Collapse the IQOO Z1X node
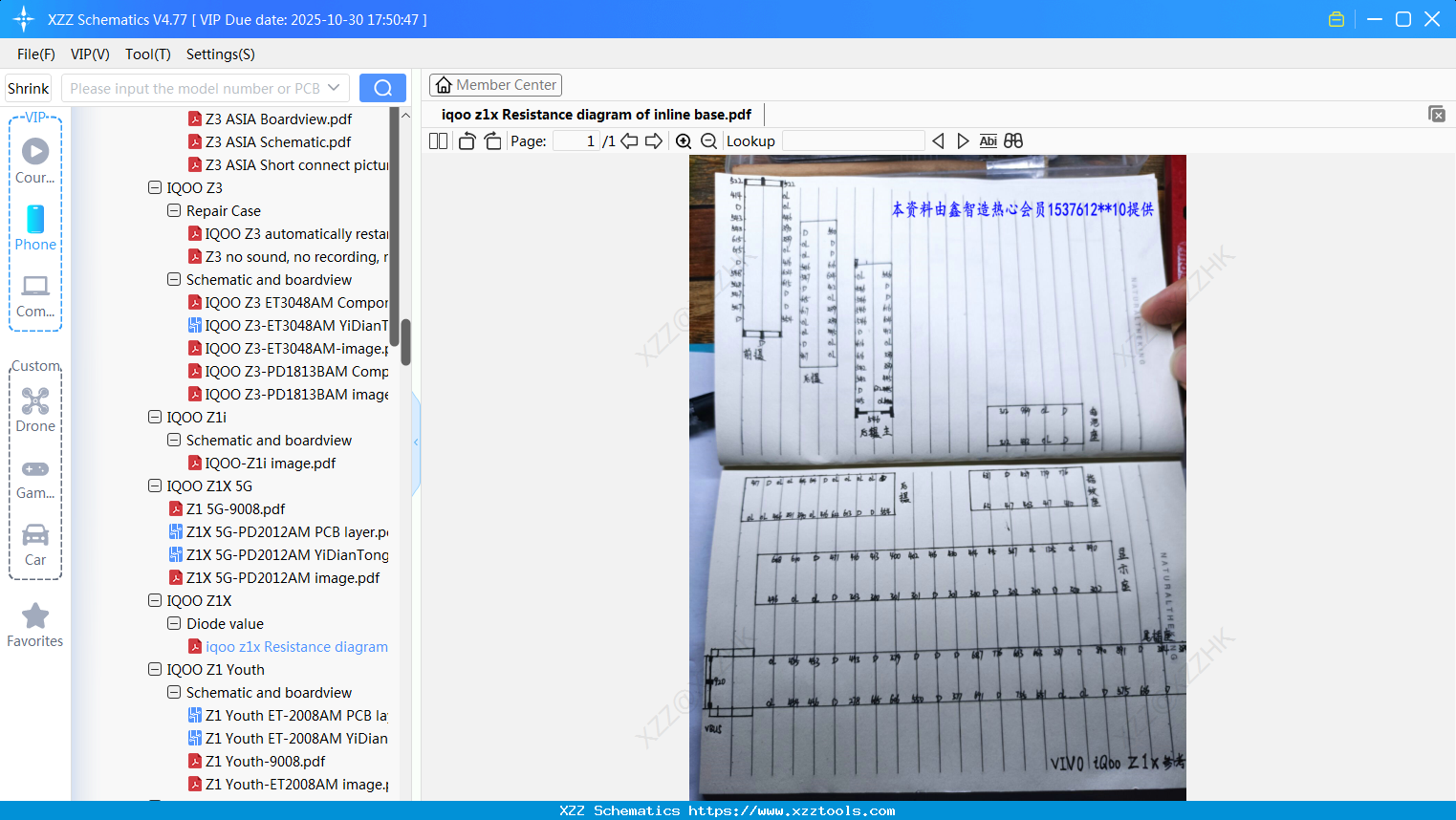1456x820 pixels. click(155, 601)
